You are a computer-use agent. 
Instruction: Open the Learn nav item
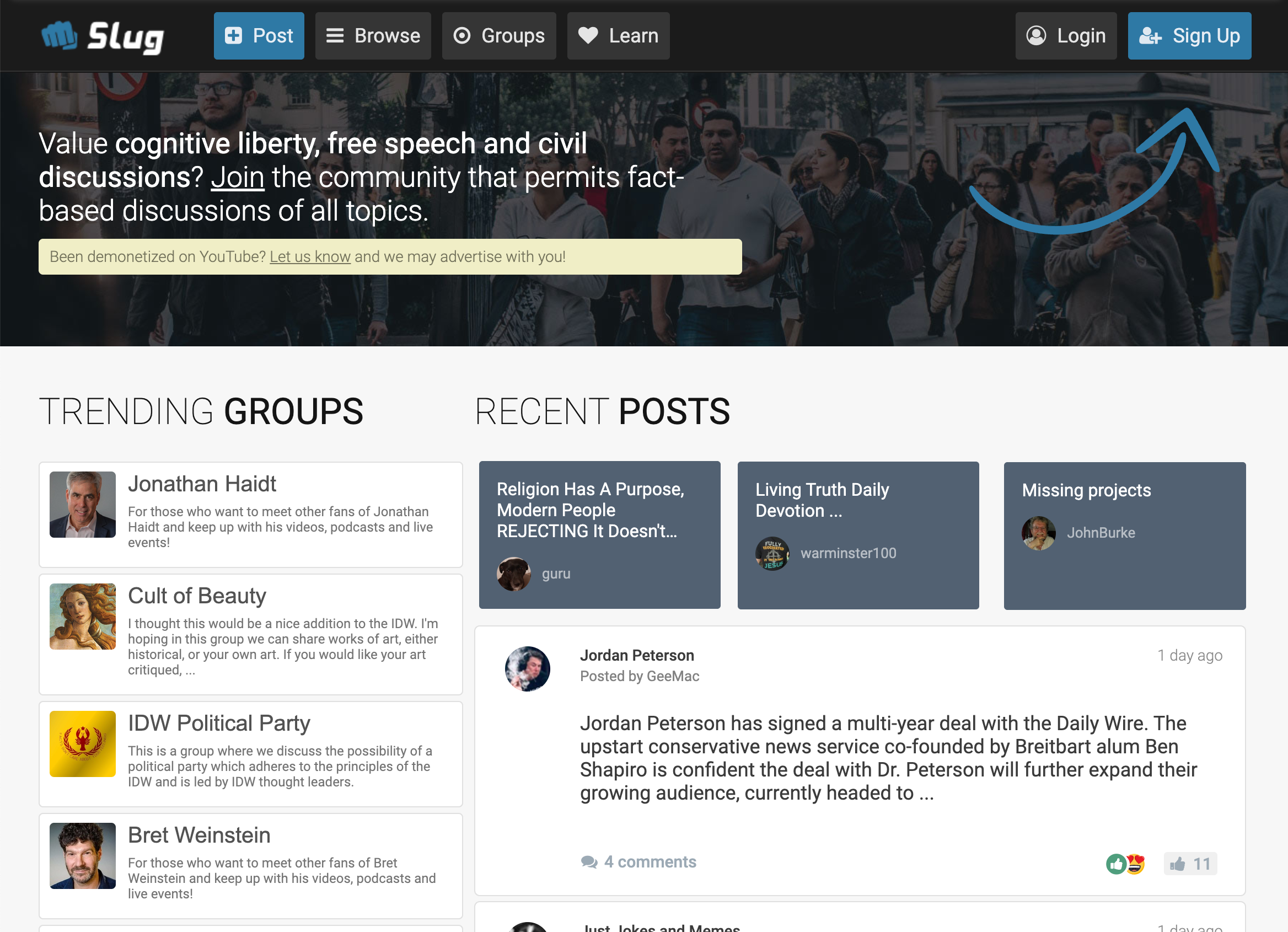[619, 36]
